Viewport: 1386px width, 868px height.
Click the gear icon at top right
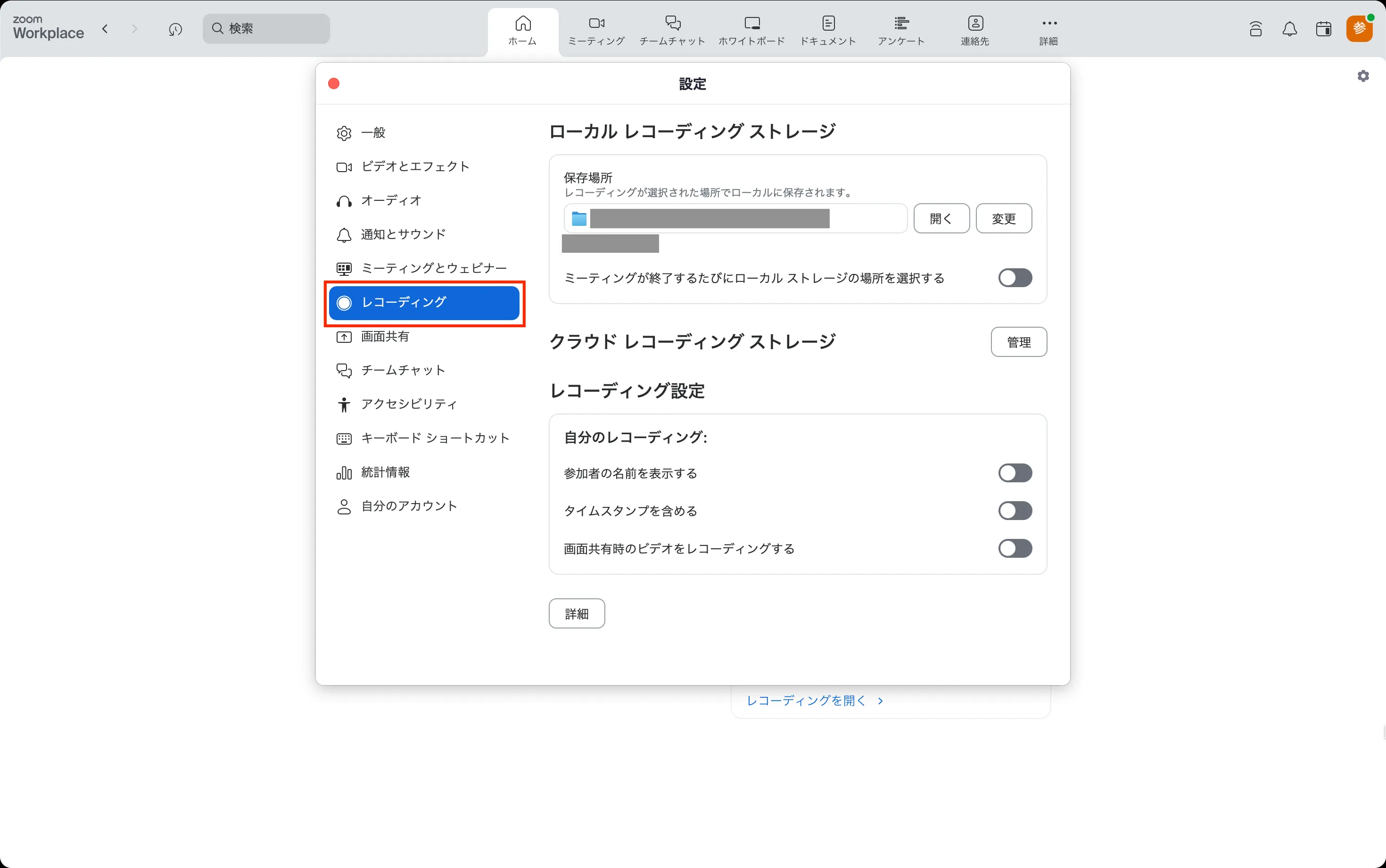[1363, 76]
